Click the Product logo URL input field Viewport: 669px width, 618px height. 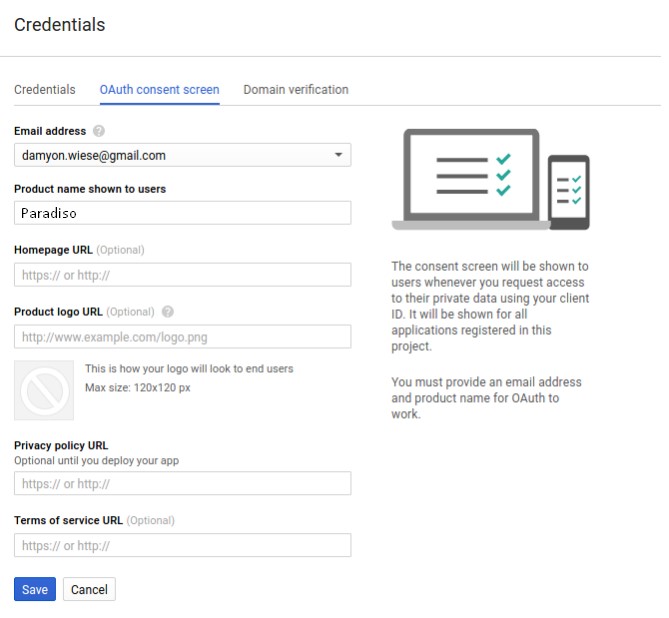click(x=182, y=337)
